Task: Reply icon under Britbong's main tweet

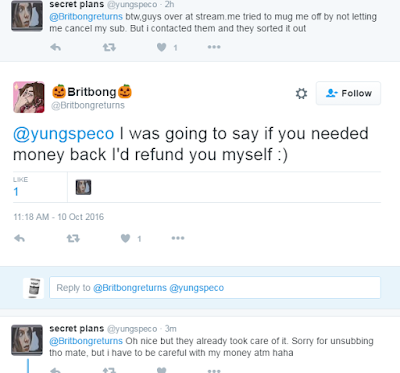Action: pos(19,238)
